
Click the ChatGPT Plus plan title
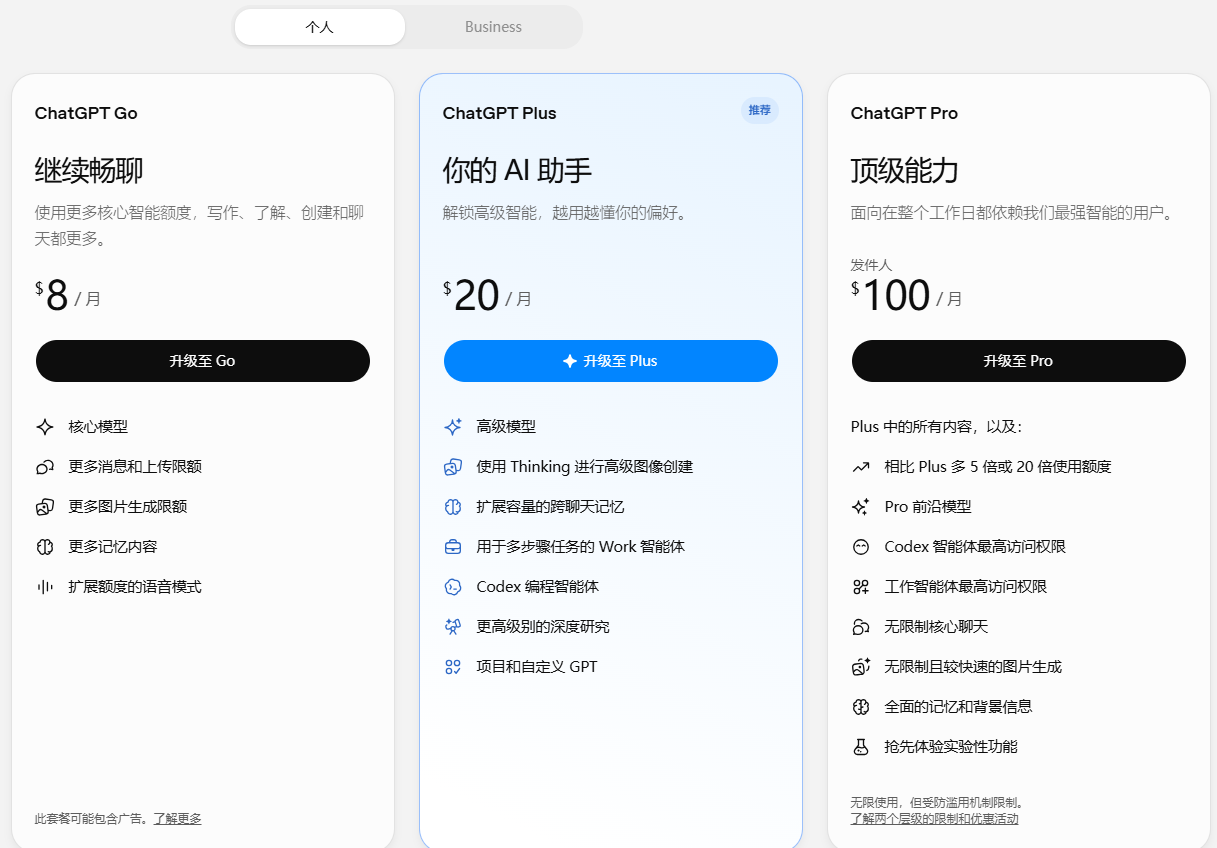pos(499,113)
